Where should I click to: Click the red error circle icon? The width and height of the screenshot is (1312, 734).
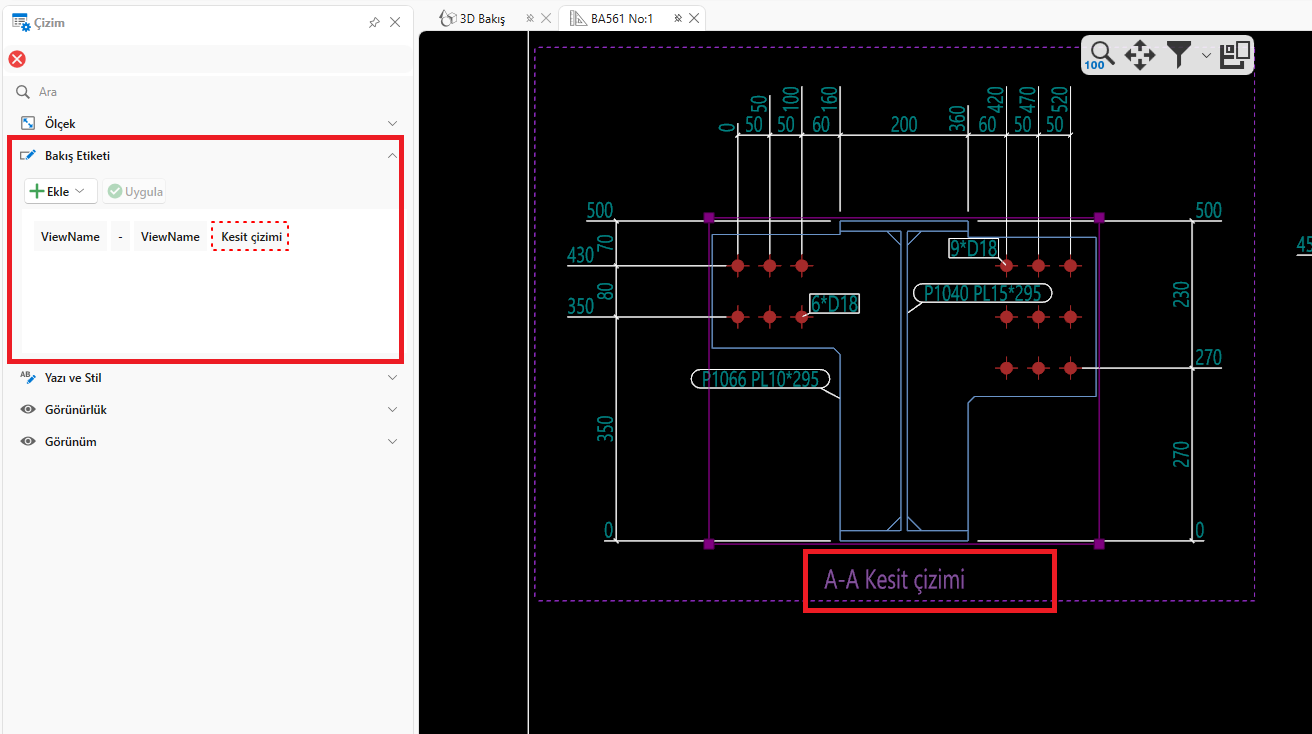(17, 59)
